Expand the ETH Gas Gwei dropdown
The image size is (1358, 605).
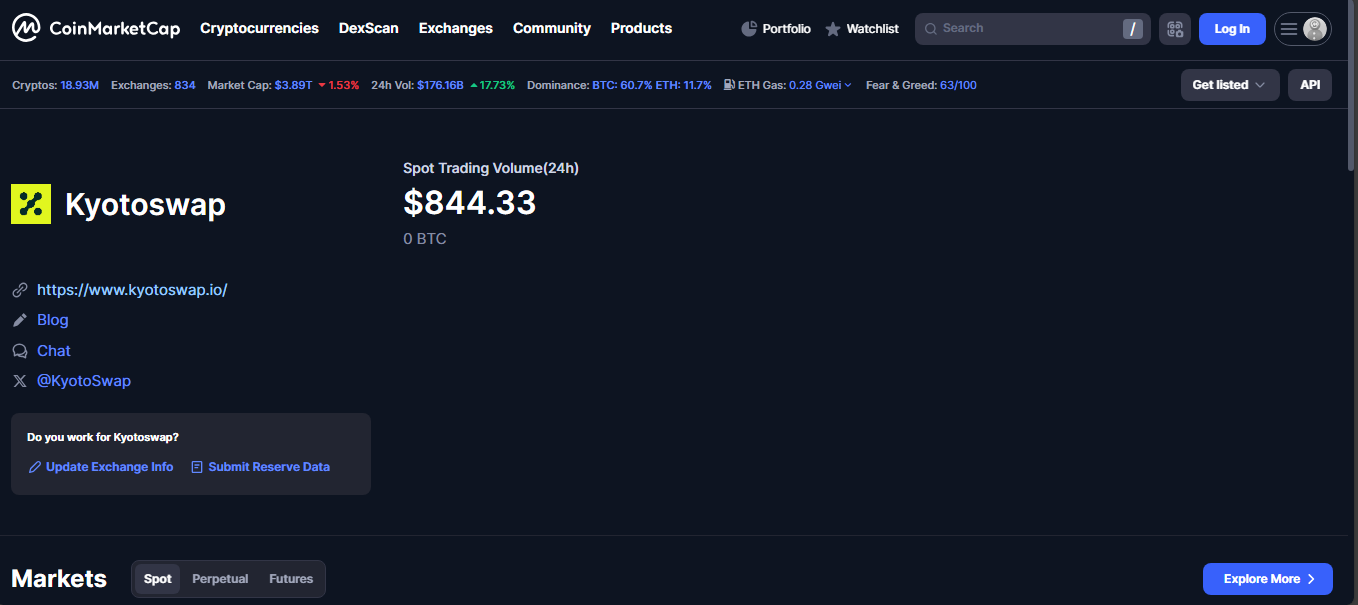820,85
